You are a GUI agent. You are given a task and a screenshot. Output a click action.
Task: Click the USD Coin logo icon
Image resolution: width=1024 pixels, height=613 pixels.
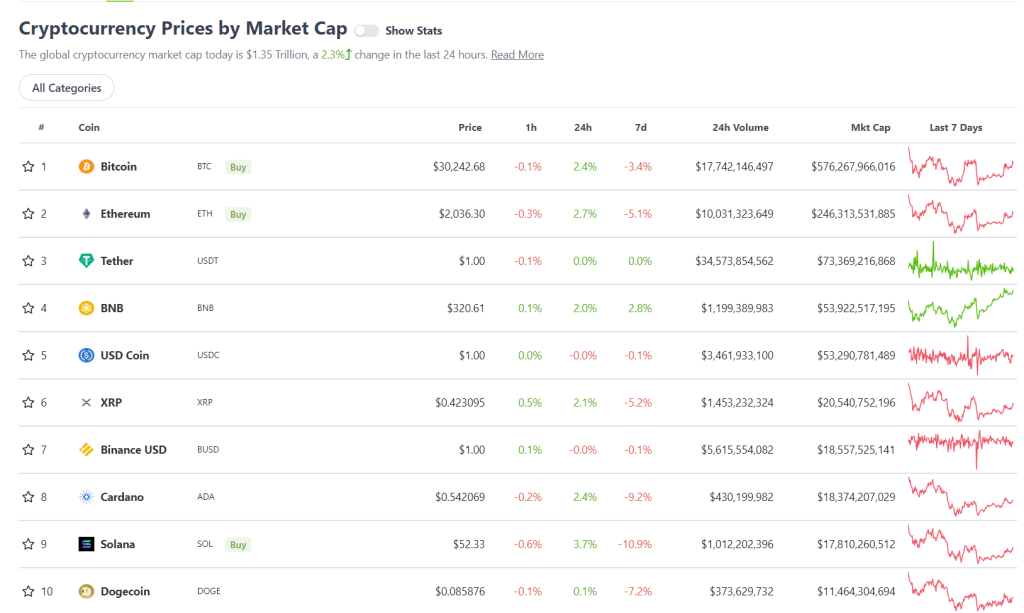[x=86, y=355]
